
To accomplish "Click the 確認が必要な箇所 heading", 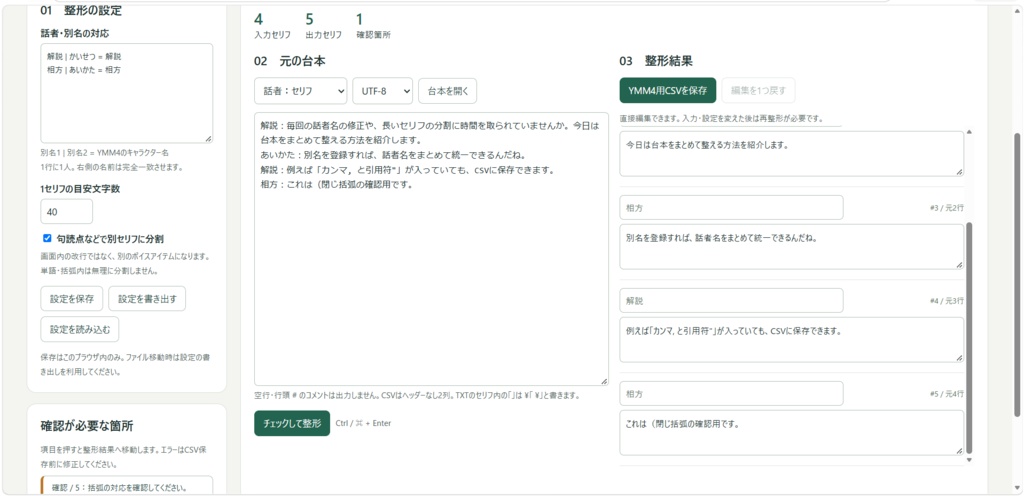I will (x=87, y=427).
